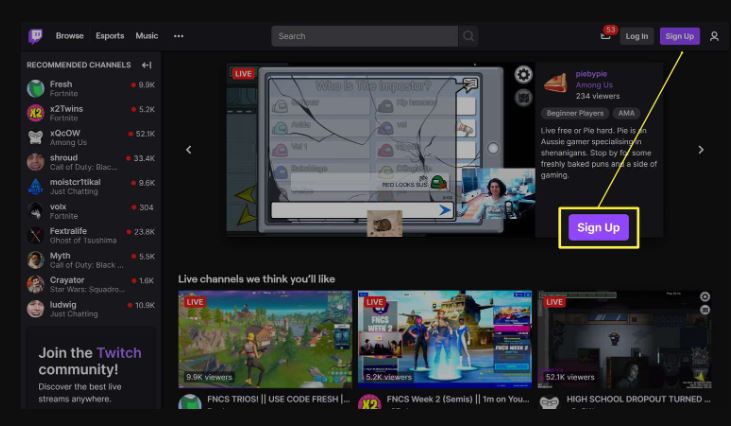Open xQcOW channel in sidebar
731x426 pixels.
coord(90,137)
